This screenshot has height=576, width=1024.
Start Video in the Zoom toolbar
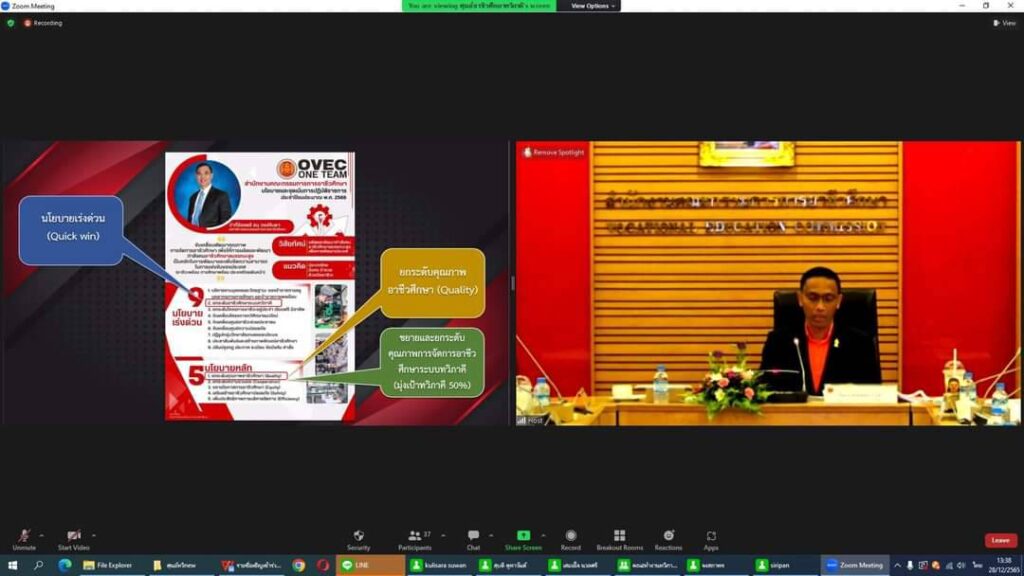(72, 537)
